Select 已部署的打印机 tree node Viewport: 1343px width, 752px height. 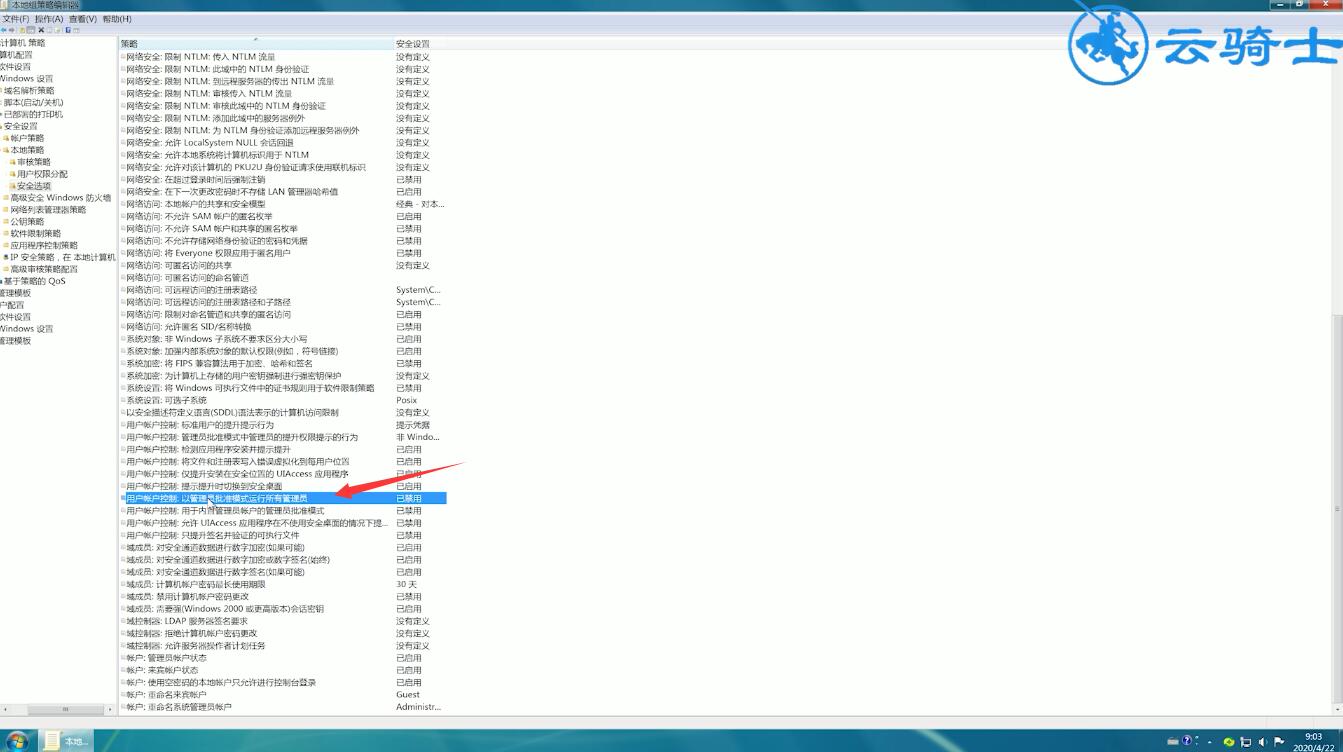pyautogui.click(x=33, y=115)
